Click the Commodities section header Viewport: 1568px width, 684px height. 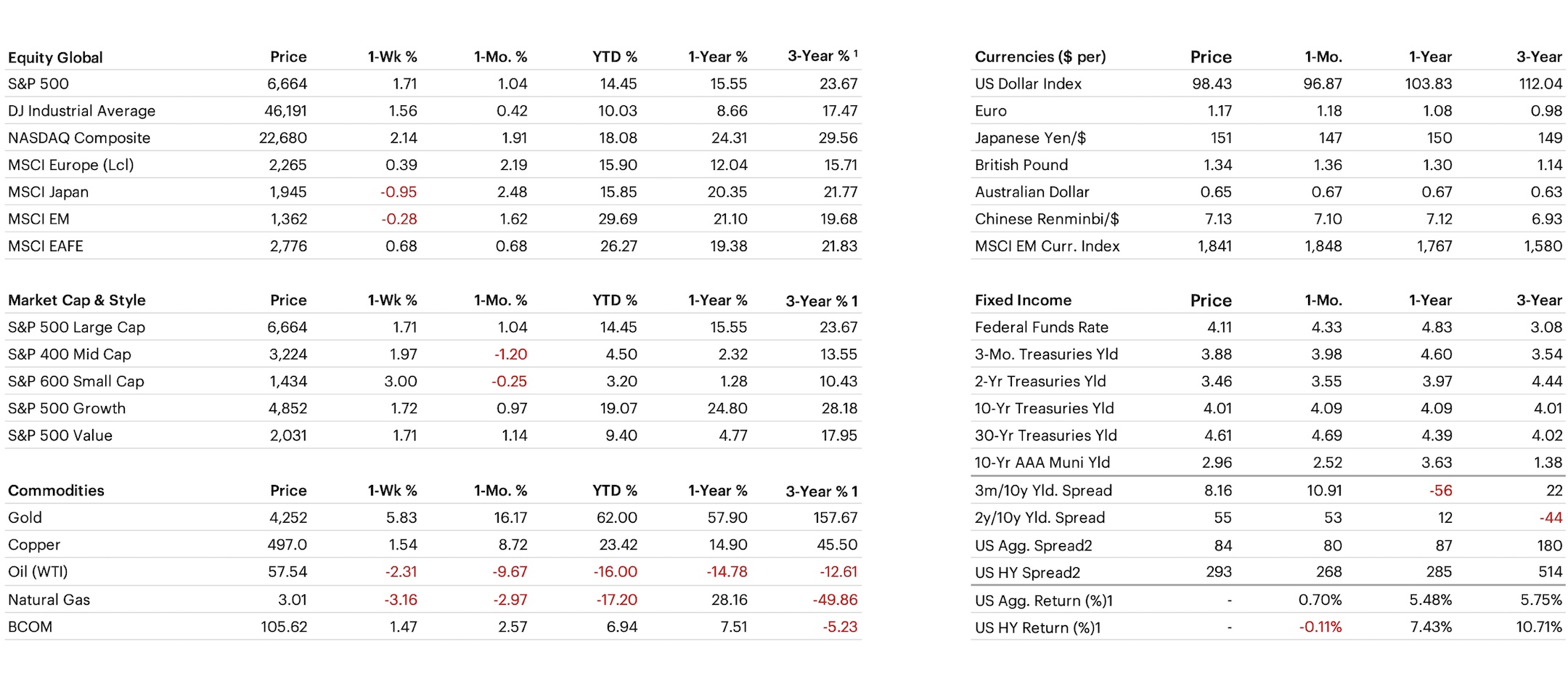tap(56, 490)
